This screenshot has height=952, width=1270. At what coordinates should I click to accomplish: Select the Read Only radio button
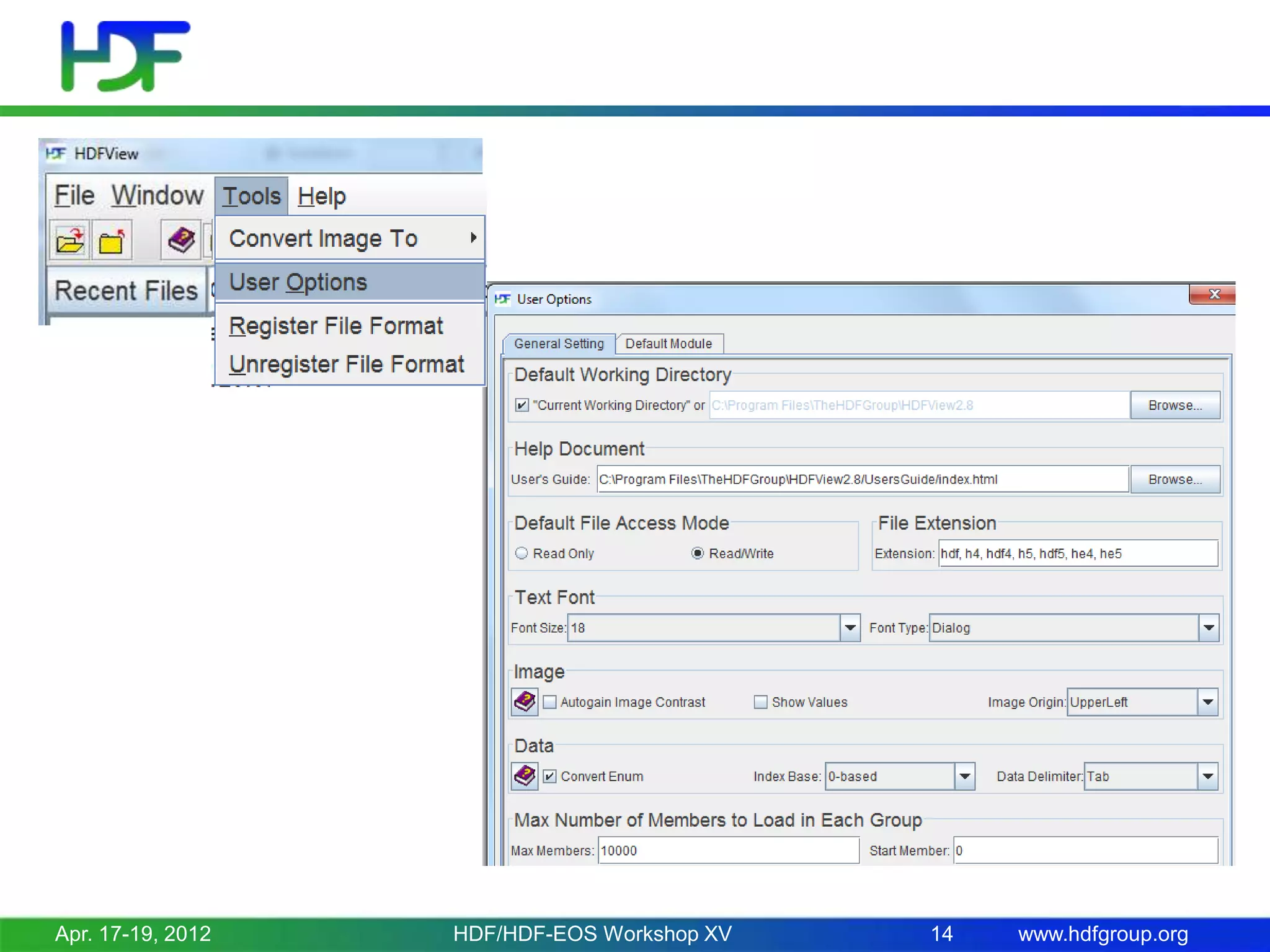click(x=522, y=553)
